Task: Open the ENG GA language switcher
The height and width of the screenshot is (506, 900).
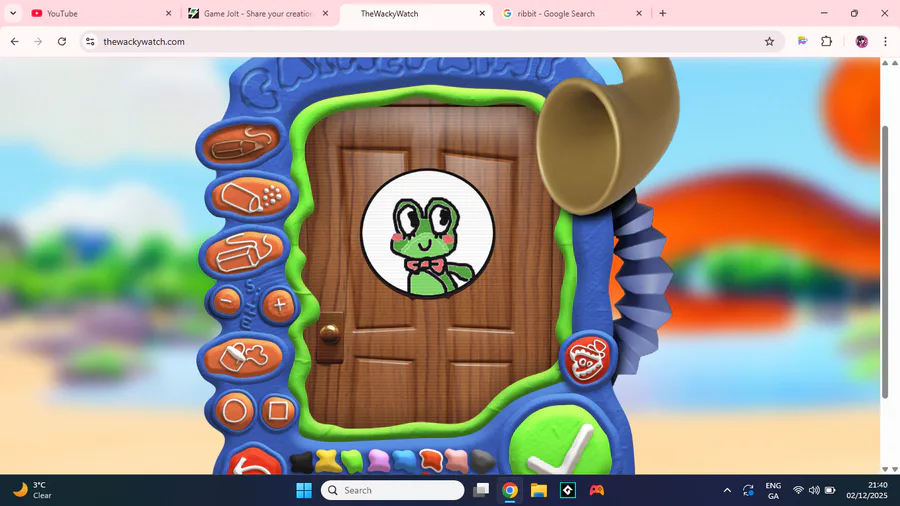Action: [773, 491]
